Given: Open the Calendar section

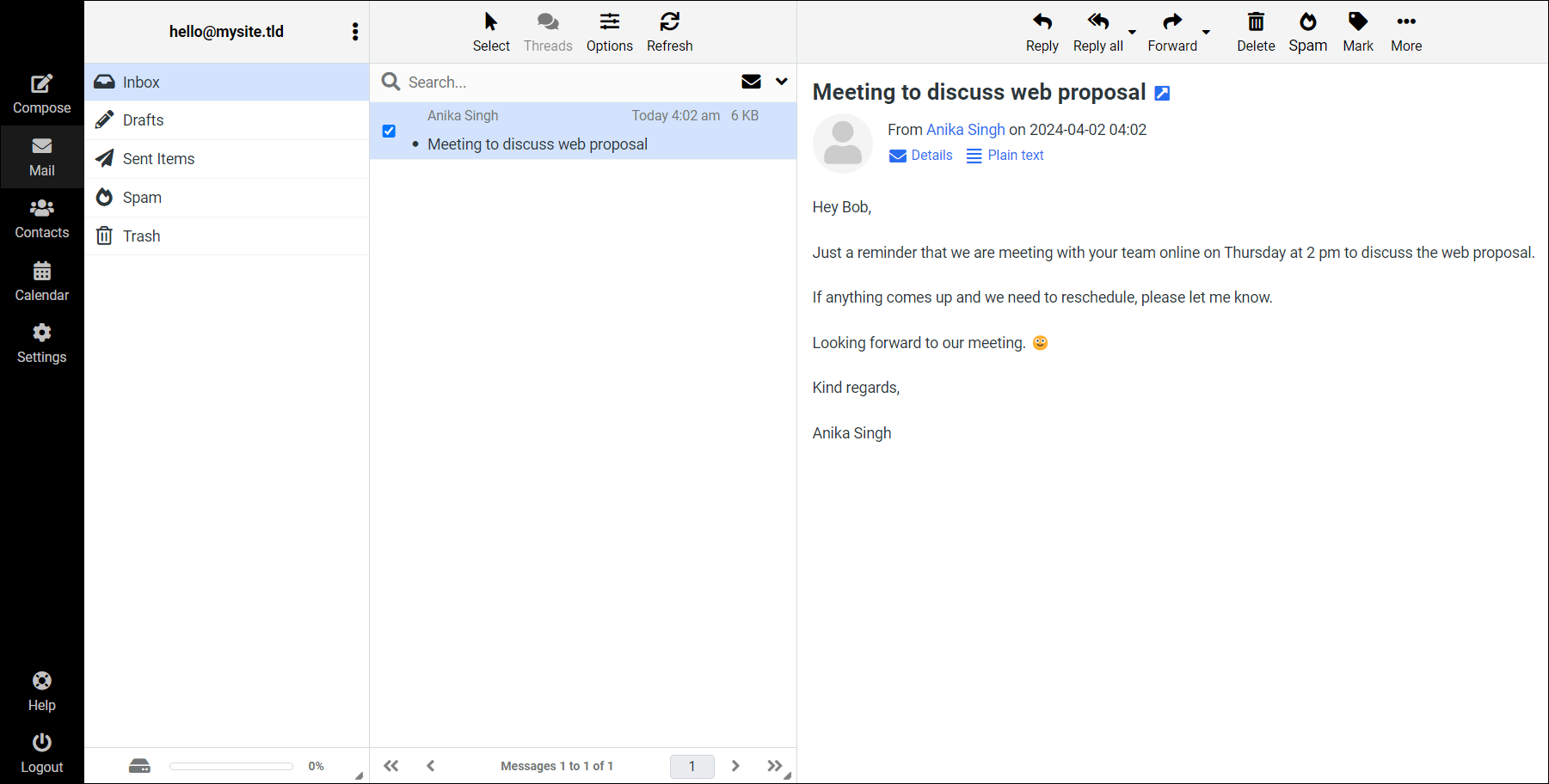Looking at the screenshot, I should (41, 279).
